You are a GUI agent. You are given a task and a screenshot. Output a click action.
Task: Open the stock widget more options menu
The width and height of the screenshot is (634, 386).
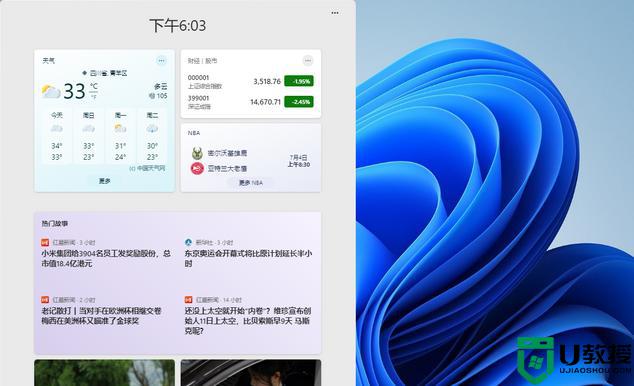point(308,61)
